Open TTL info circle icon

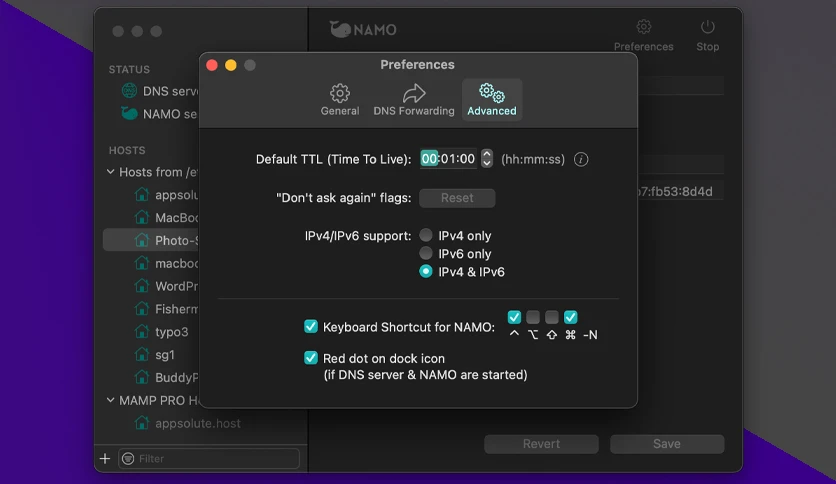(581, 159)
